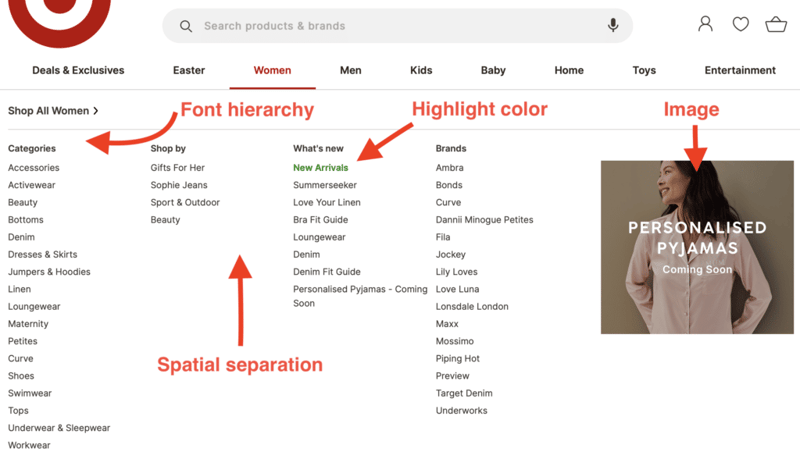Open Curve under Categories

tap(20, 359)
